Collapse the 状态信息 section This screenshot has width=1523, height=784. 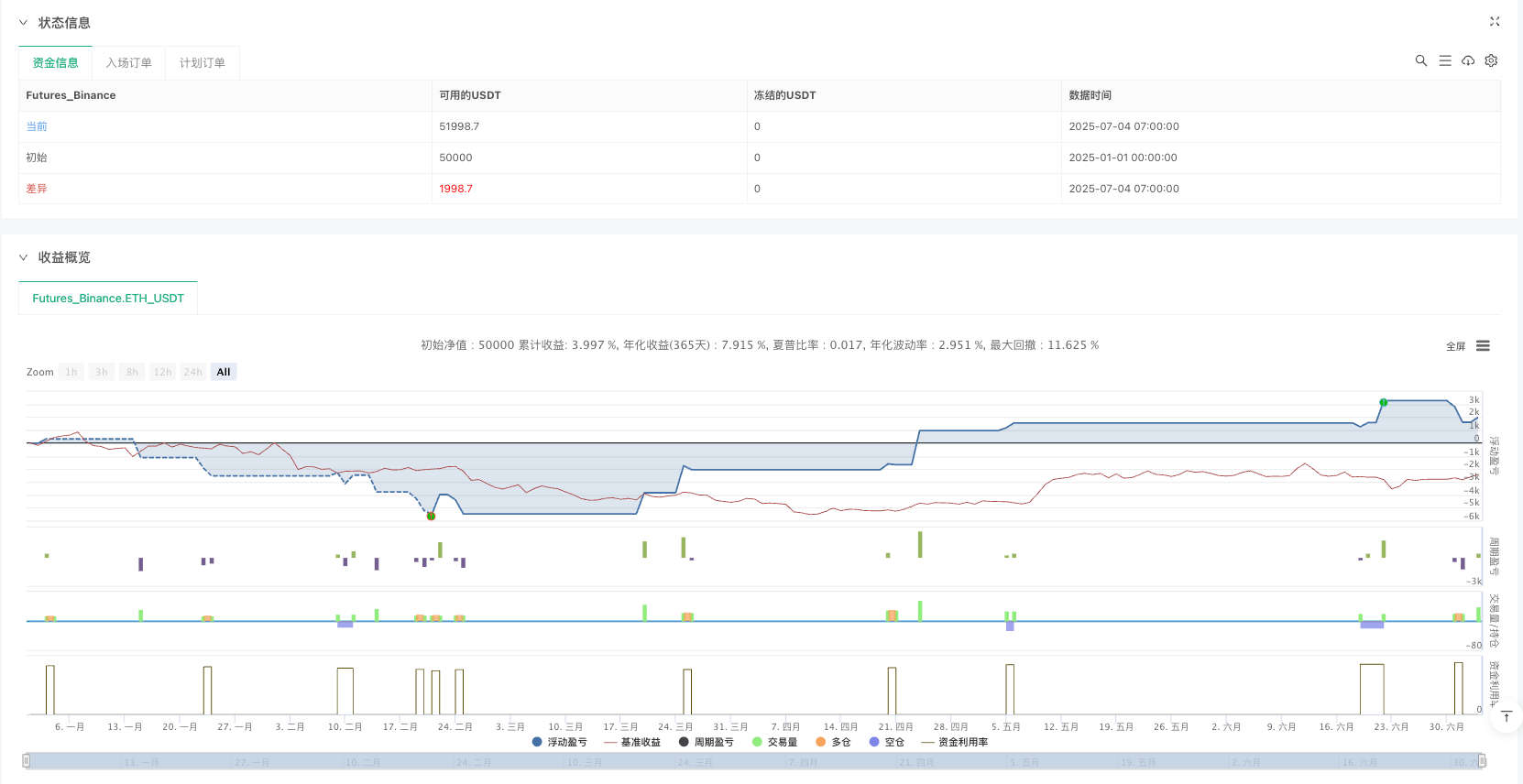(x=24, y=23)
